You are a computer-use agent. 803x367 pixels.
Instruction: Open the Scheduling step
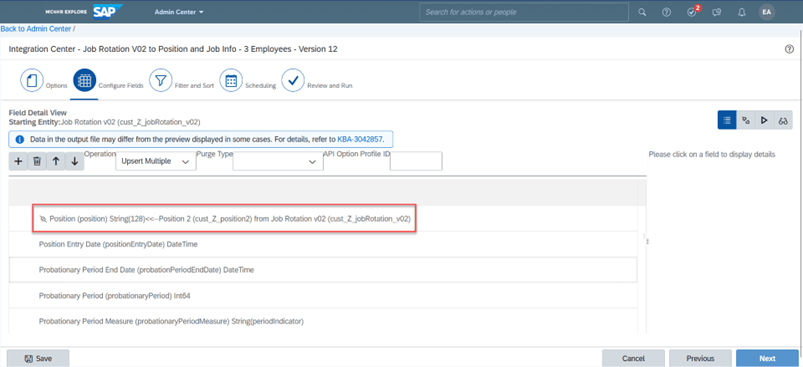point(248,81)
